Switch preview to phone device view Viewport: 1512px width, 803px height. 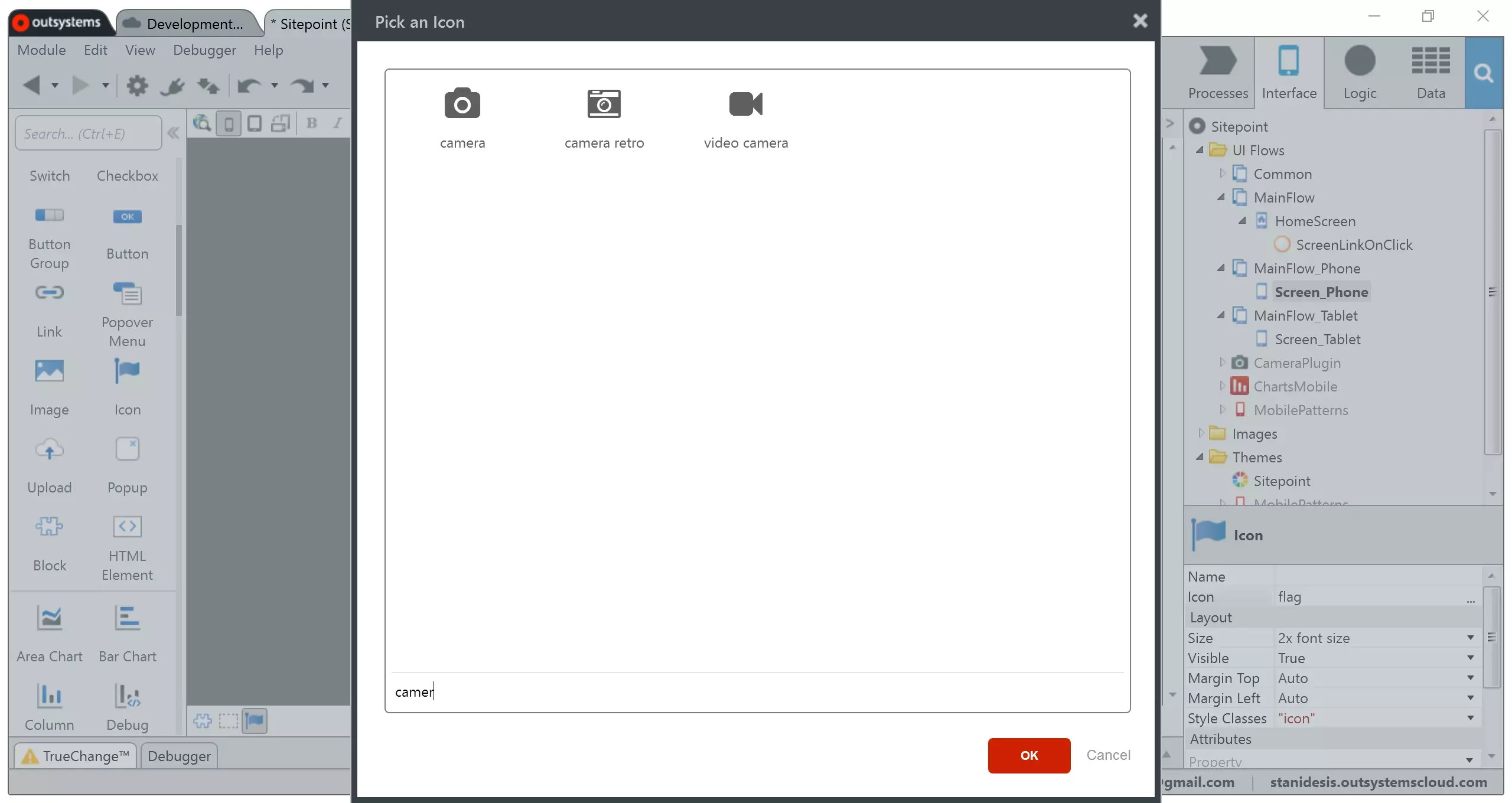(x=229, y=123)
